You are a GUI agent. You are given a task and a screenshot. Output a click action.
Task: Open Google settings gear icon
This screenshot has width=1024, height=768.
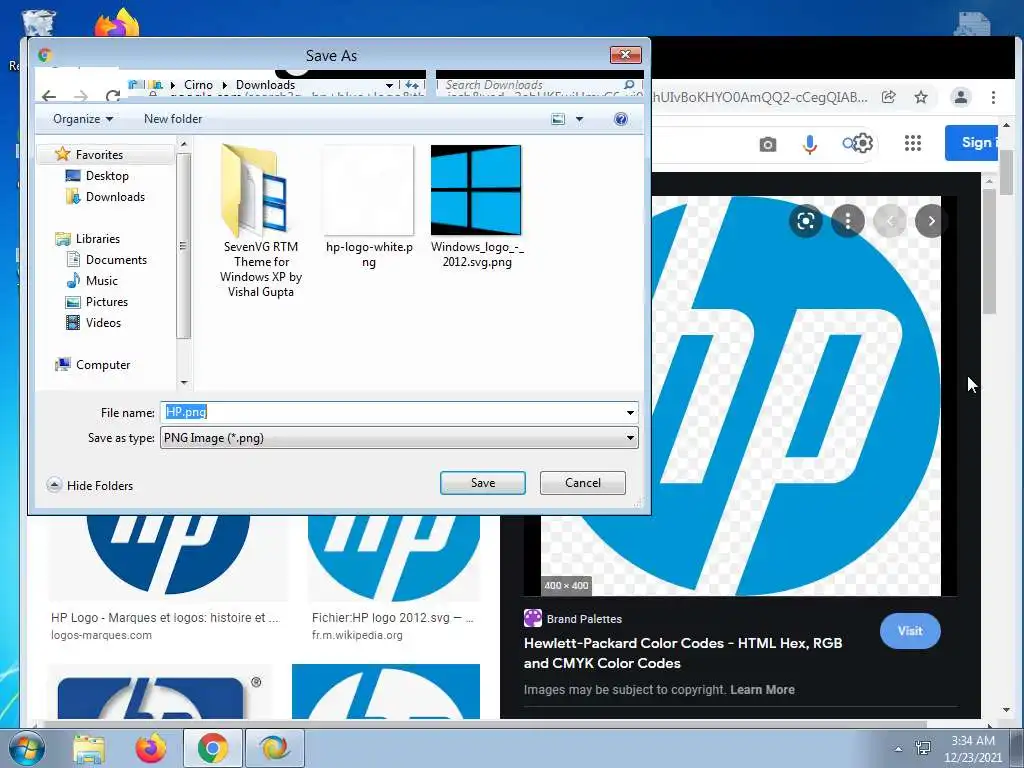(863, 142)
